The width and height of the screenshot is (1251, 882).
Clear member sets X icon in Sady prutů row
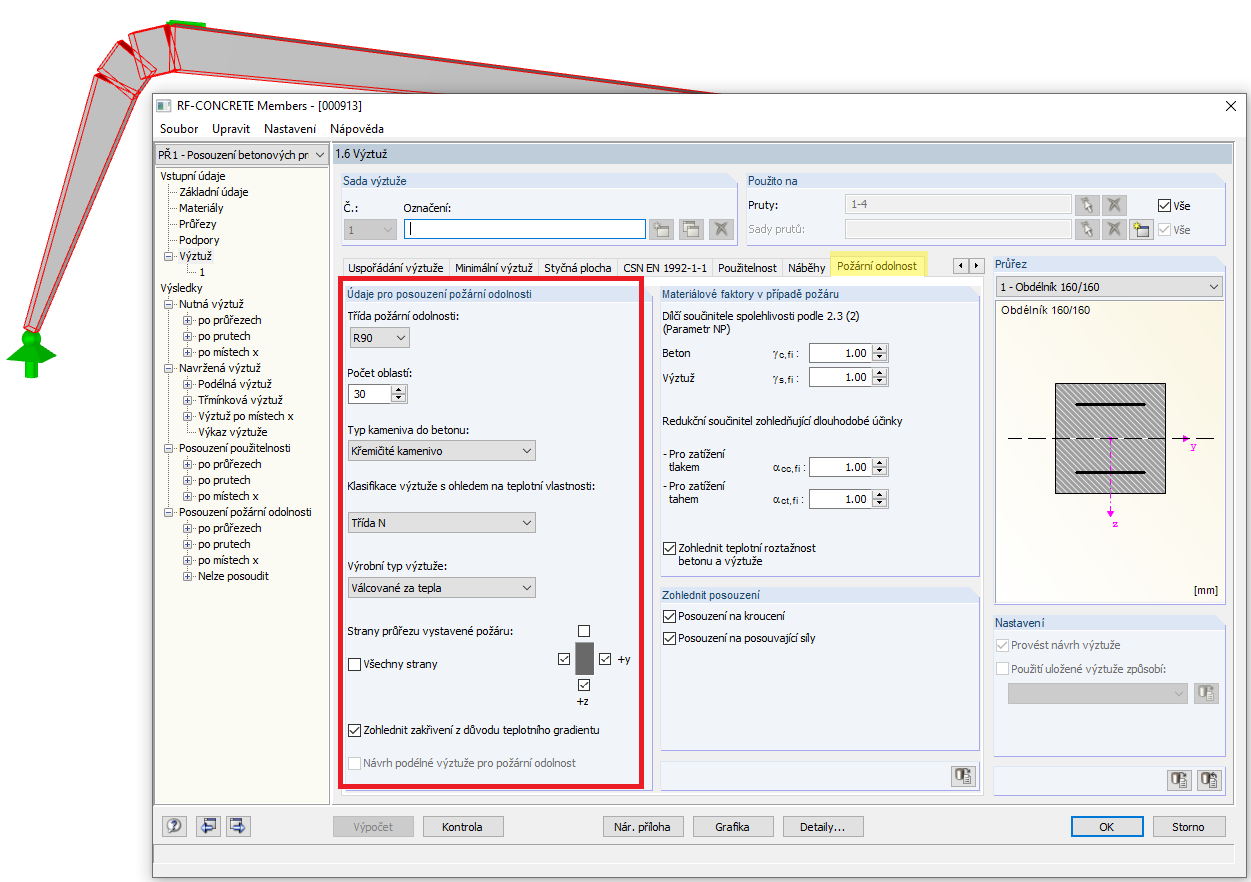pos(1114,229)
